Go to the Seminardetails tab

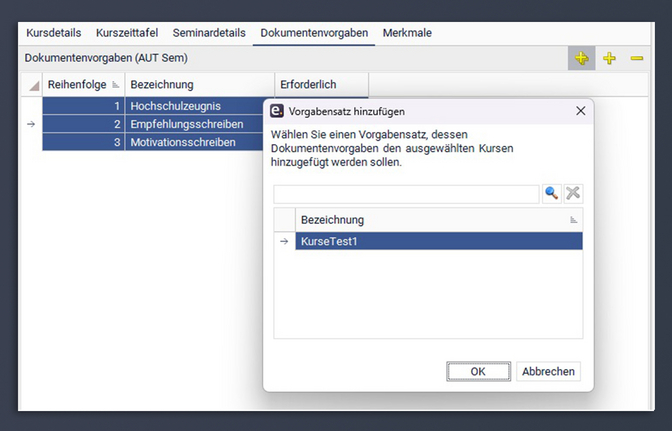[x=210, y=33]
